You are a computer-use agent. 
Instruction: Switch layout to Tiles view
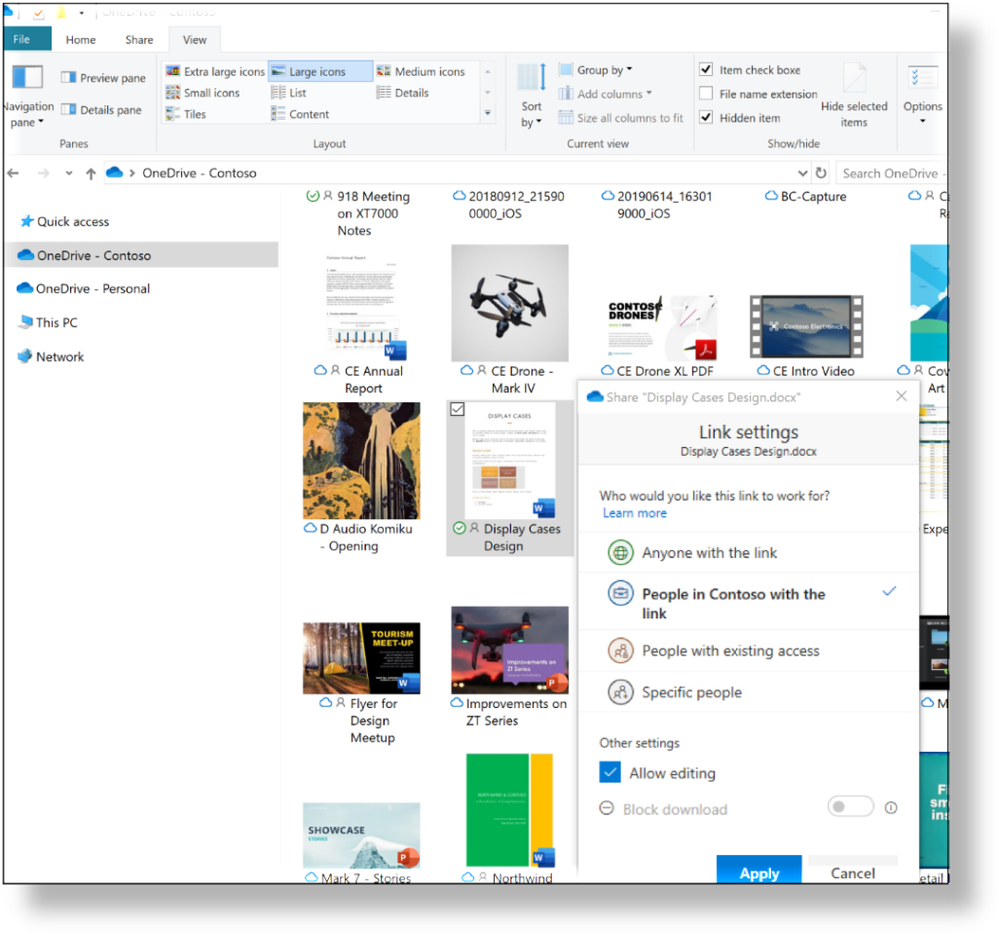[186, 114]
